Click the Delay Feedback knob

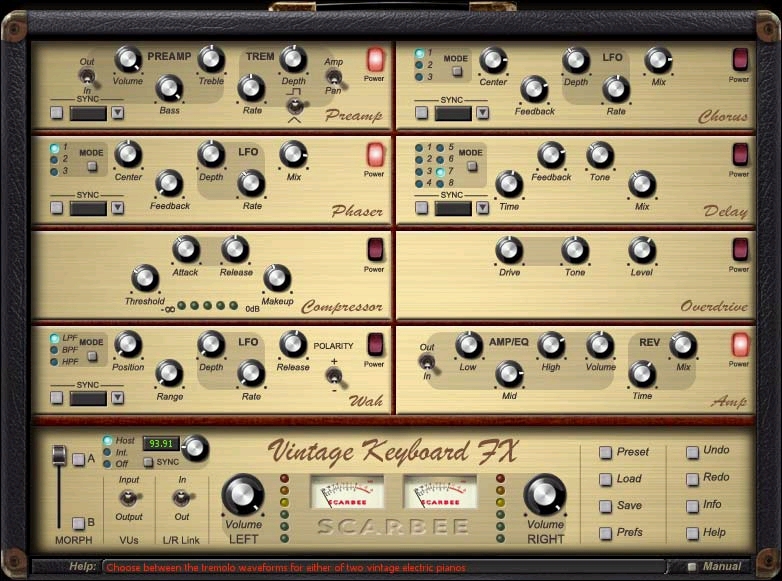(x=551, y=155)
